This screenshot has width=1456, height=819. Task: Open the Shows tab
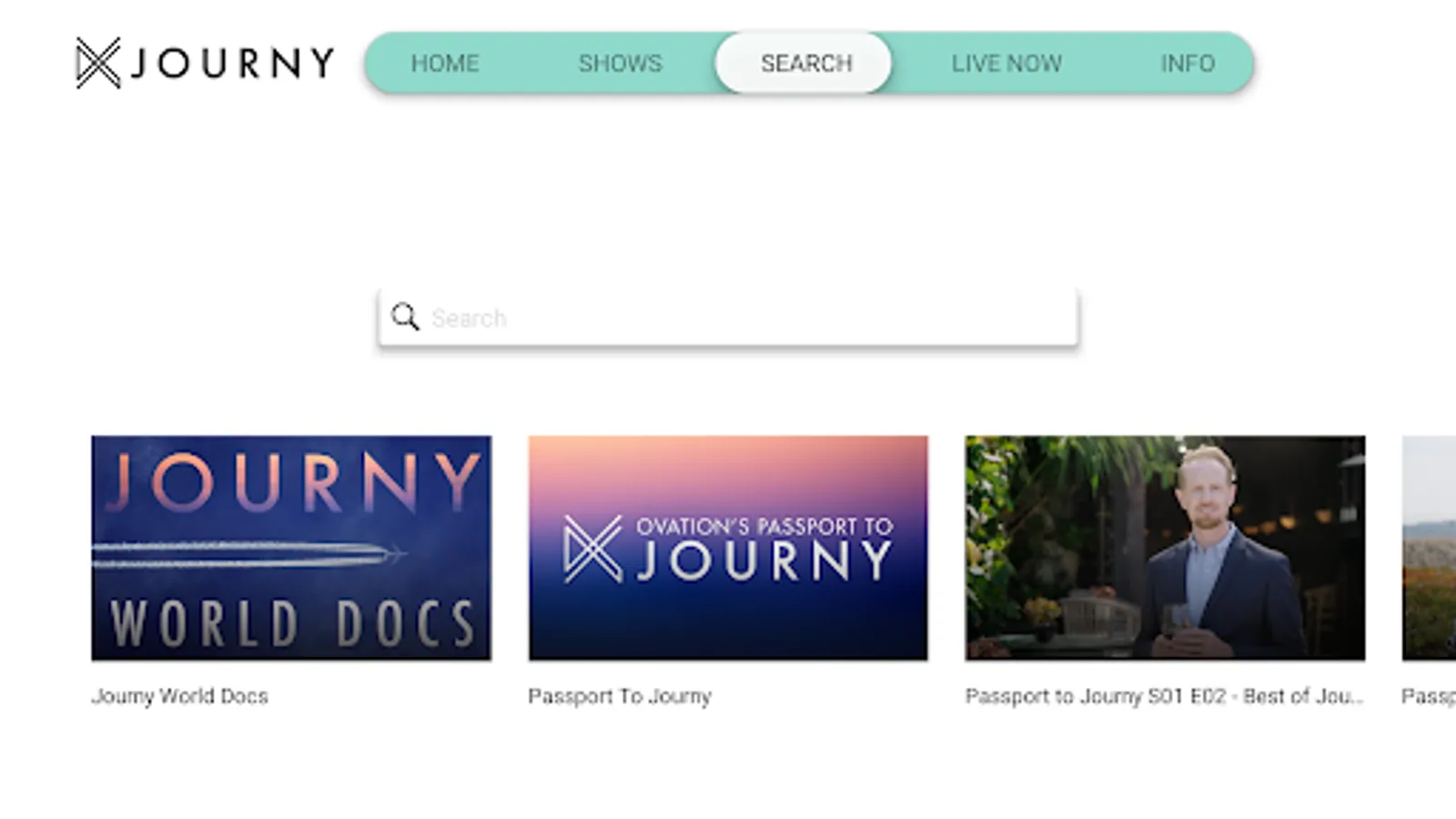(621, 63)
